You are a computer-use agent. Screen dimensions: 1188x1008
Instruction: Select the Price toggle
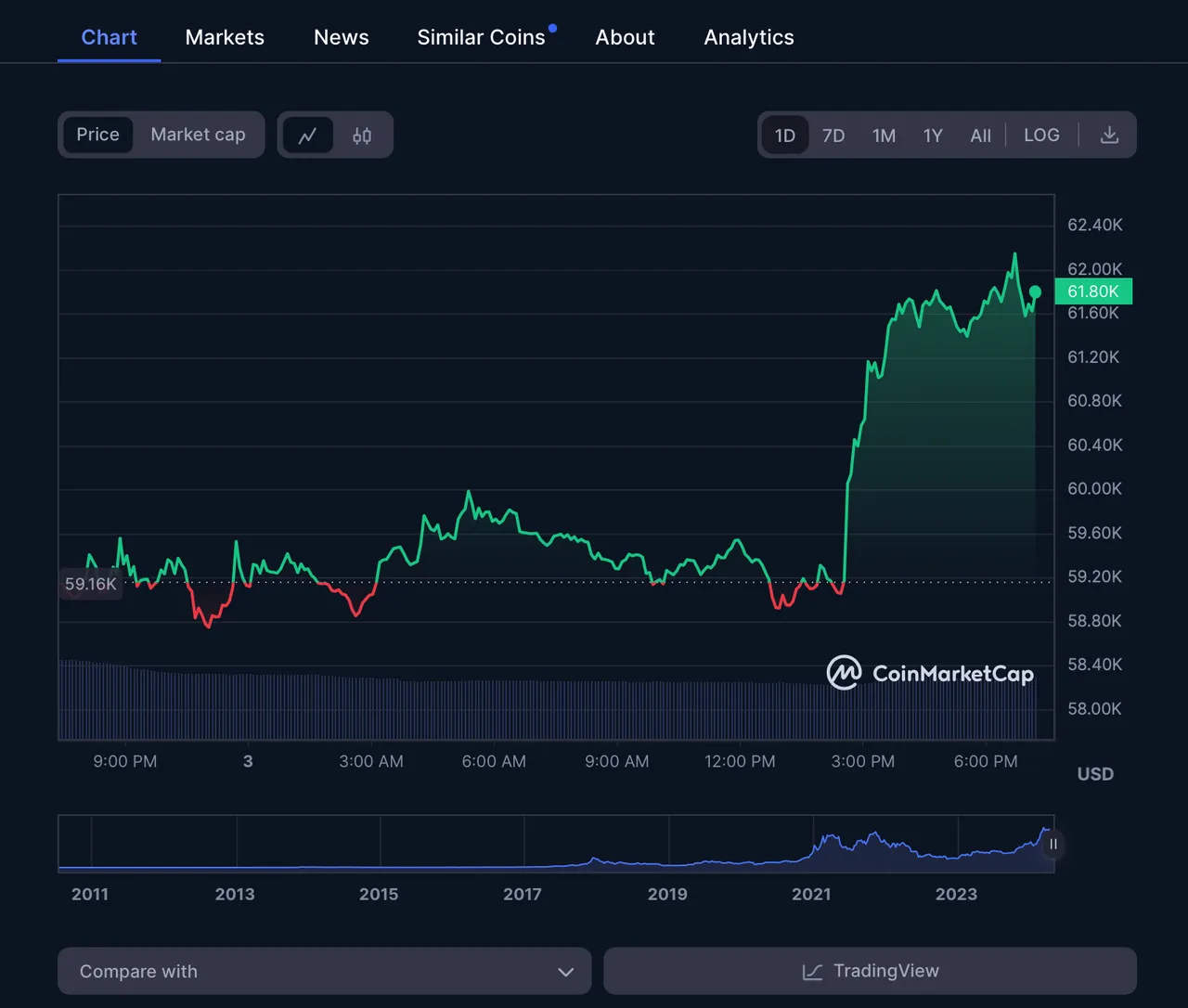(x=98, y=135)
